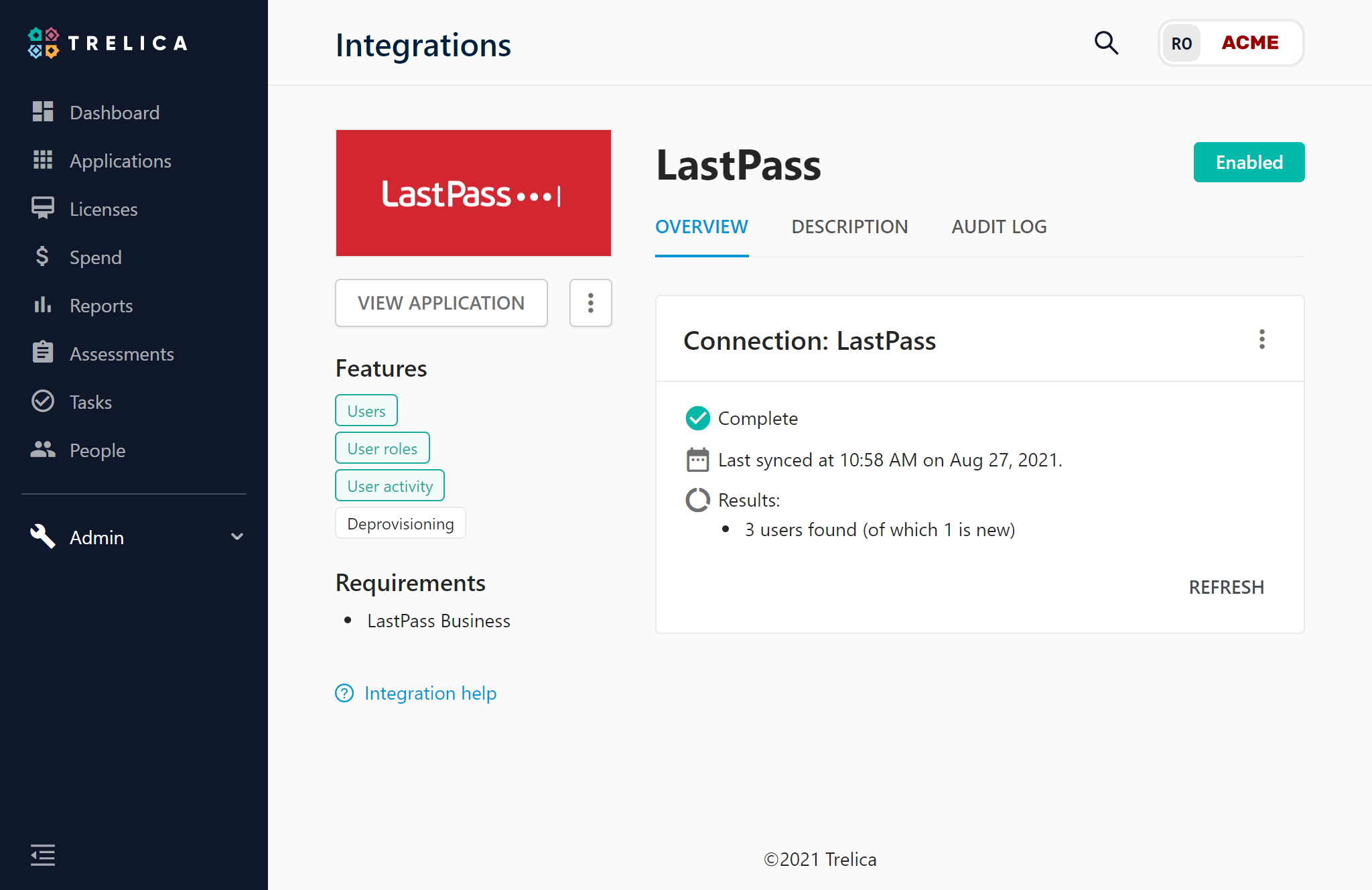Click the LastPass logo thumbnail
1372x890 pixels.
[474, 193]
